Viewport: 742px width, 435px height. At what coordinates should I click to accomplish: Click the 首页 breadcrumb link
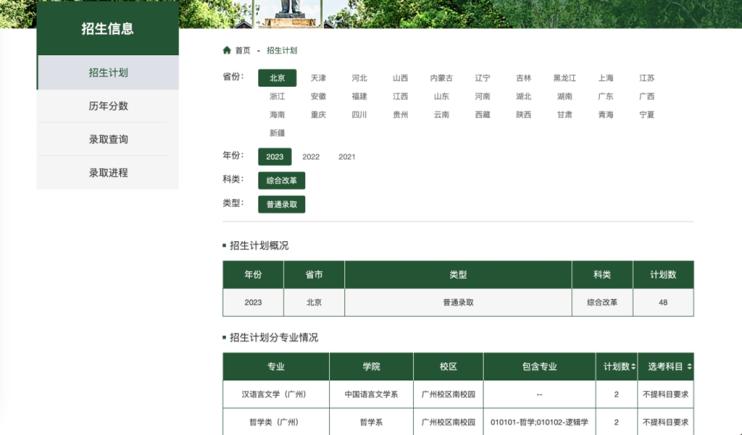click(243, 50)
